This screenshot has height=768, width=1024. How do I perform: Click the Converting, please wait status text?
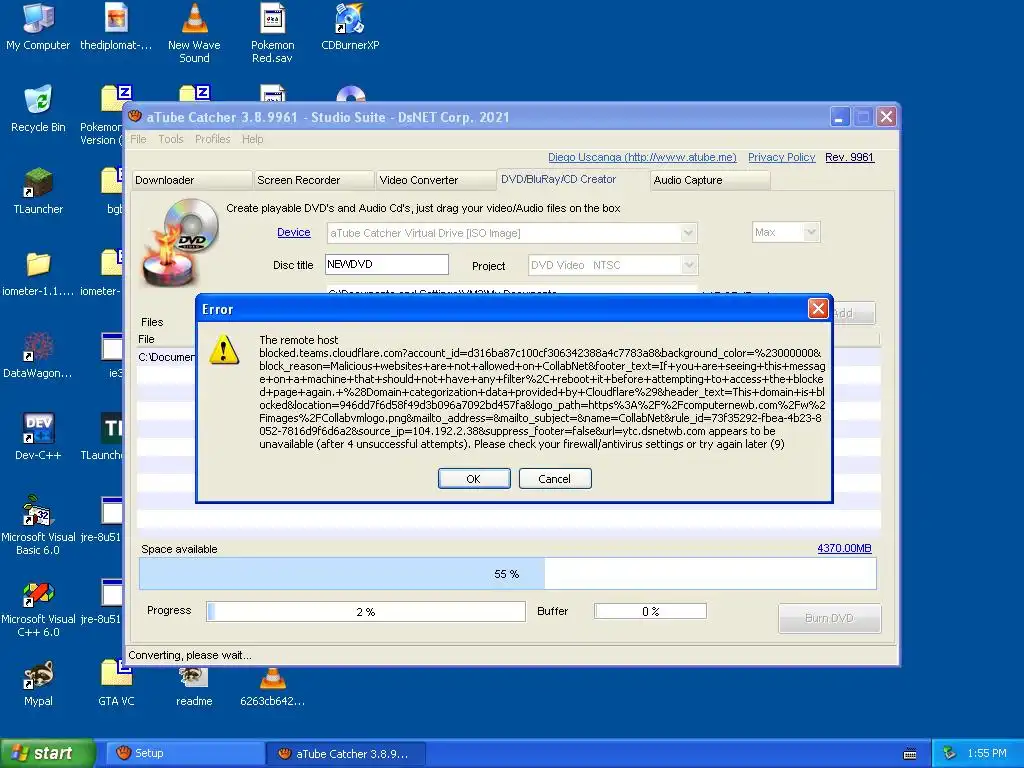189,655
